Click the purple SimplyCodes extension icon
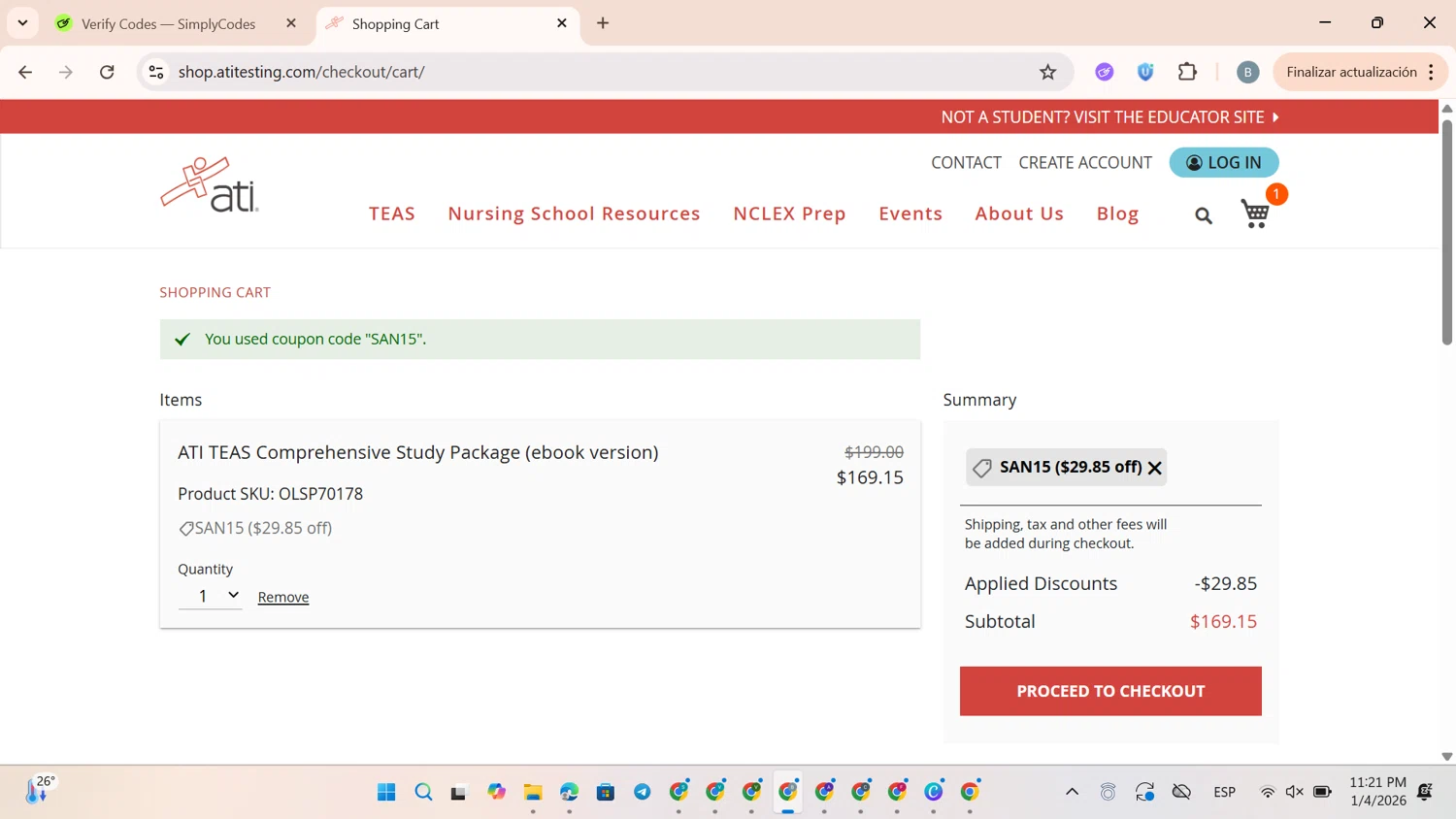 [1104, 72]
